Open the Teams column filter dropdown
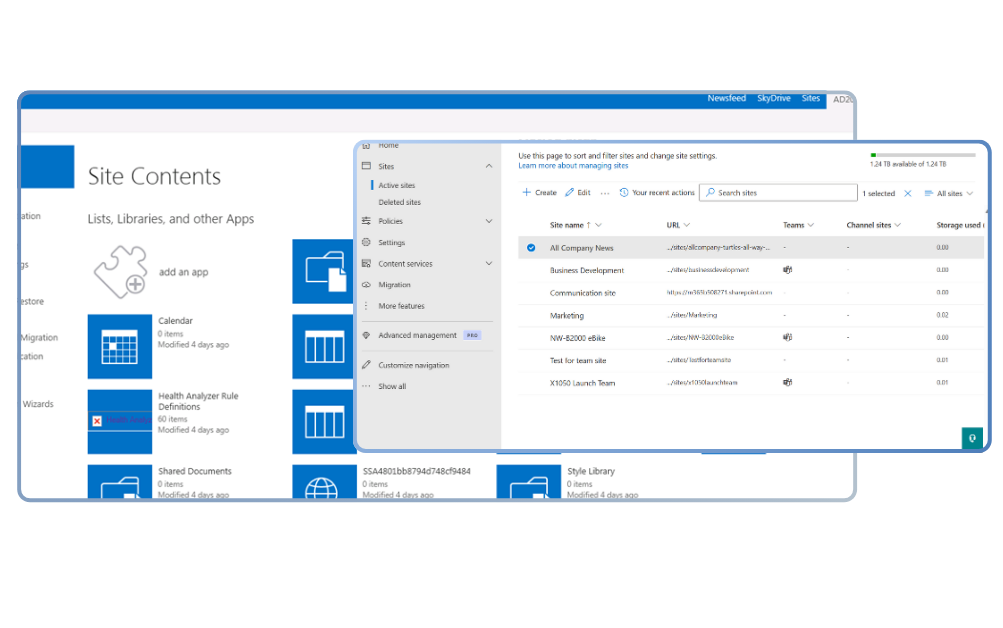 (810, 225)
